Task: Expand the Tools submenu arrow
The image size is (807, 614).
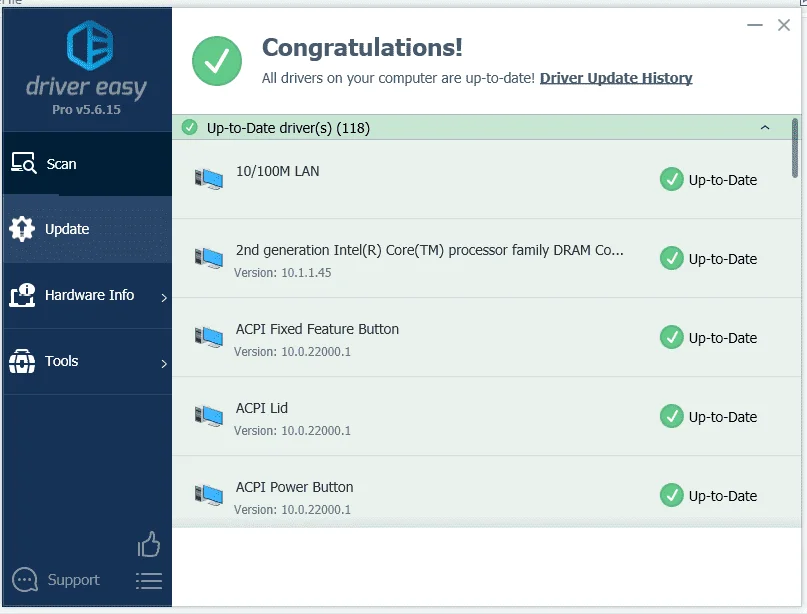Action: [x=164, y=364]
